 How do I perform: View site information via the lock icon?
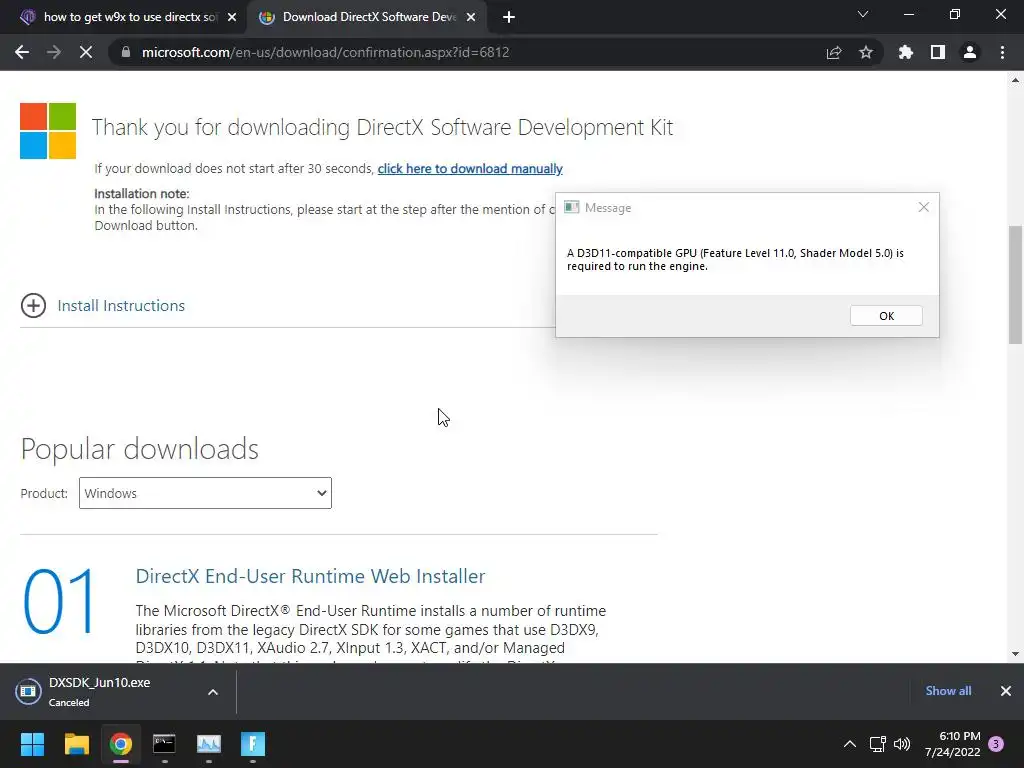point(126,52)
